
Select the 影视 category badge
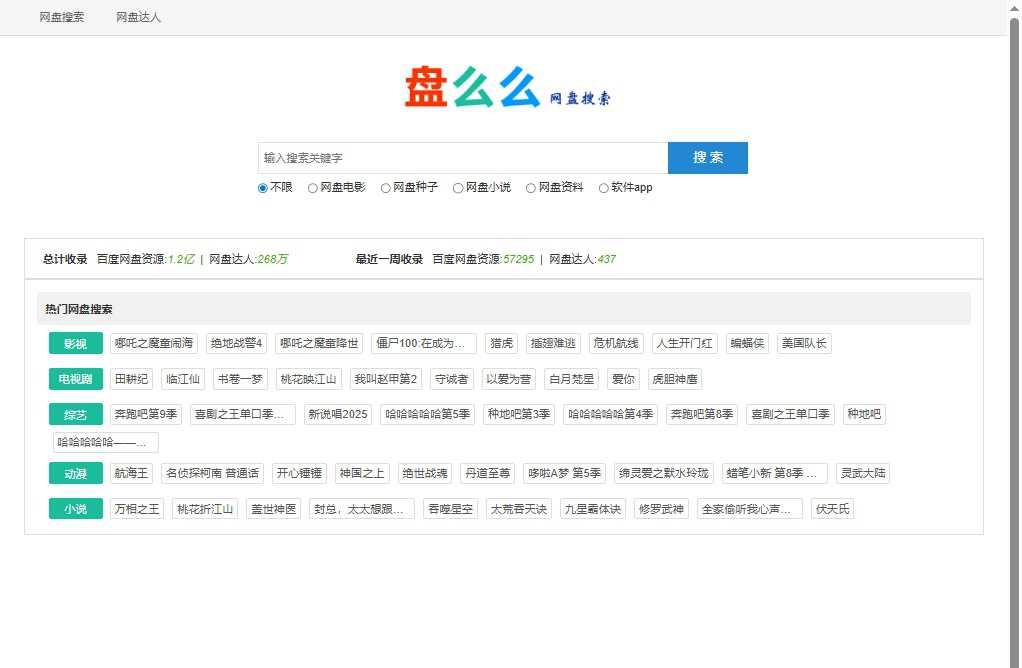coord(75,343)
